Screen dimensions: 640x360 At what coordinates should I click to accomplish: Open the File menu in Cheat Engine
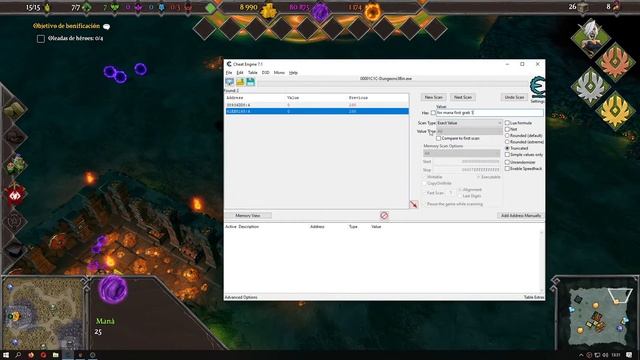coord(229,73)
